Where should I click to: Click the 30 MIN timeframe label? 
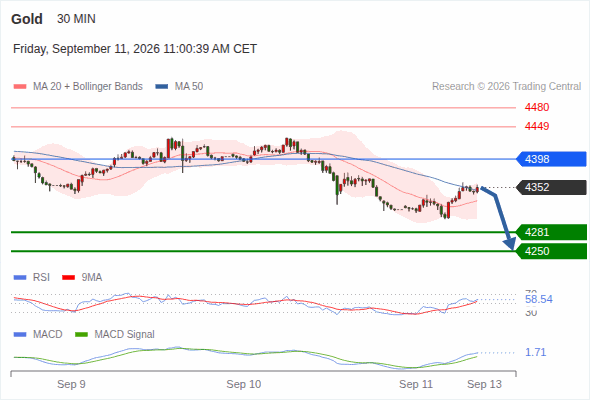coord(76,19)
